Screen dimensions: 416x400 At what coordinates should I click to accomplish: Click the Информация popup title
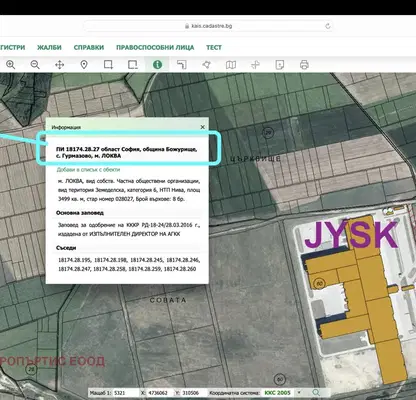click(x=66, y=127)
